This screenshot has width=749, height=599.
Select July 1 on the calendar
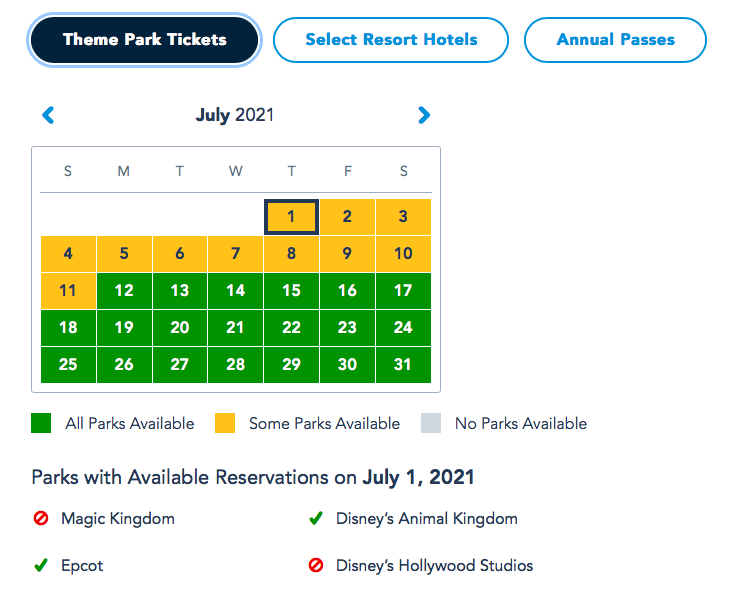(291, 217)
